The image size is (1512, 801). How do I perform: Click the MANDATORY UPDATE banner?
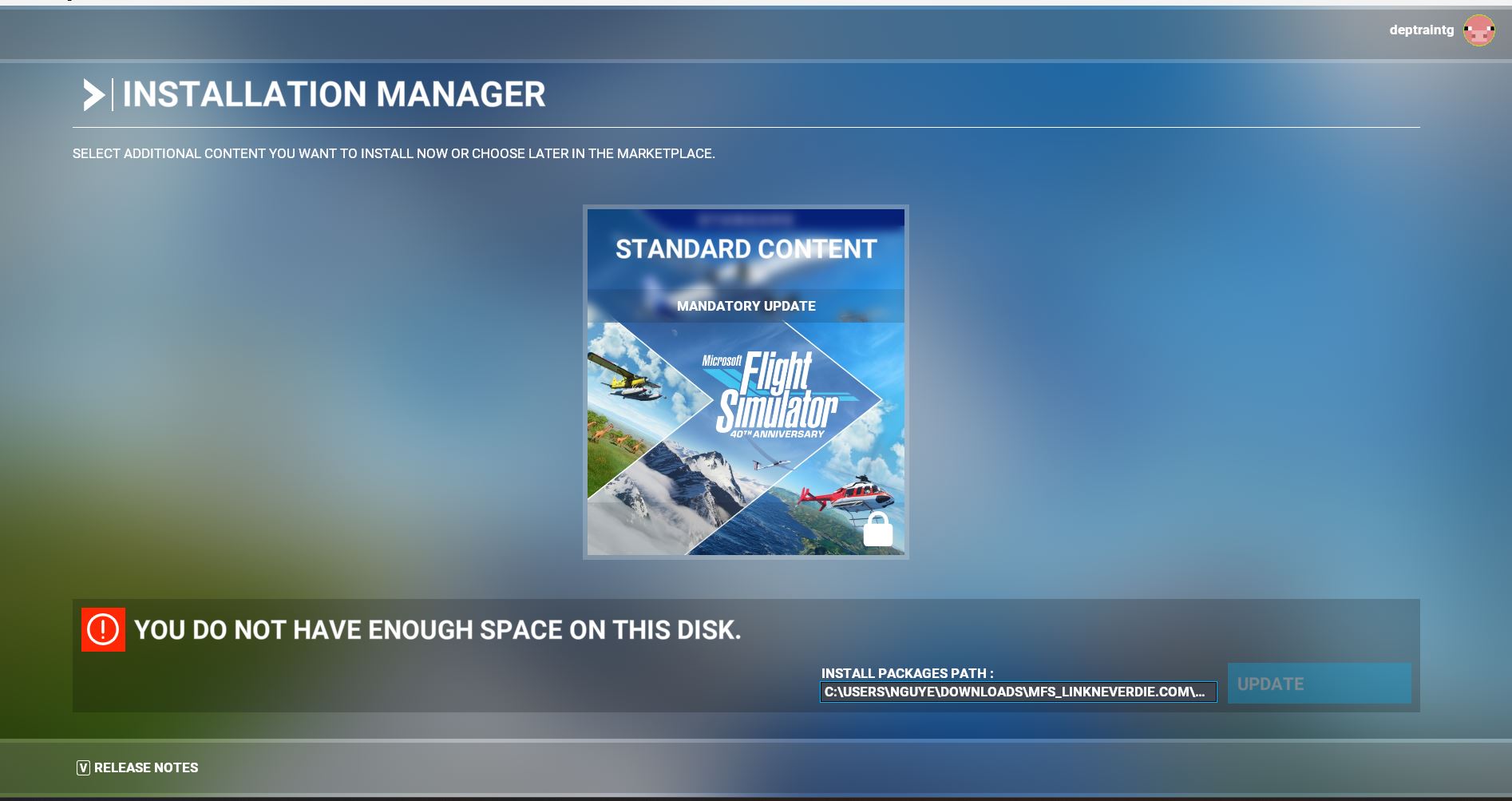click(x=745, y=306)
